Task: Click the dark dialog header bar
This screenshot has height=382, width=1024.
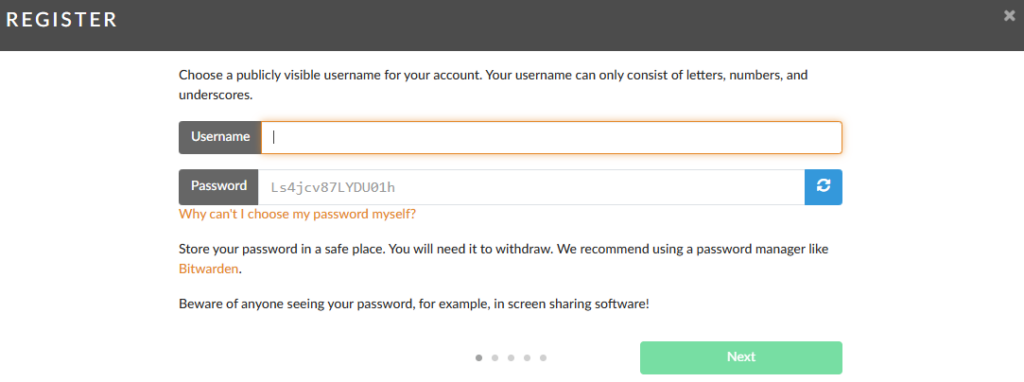Action: (x=512, y=25)
